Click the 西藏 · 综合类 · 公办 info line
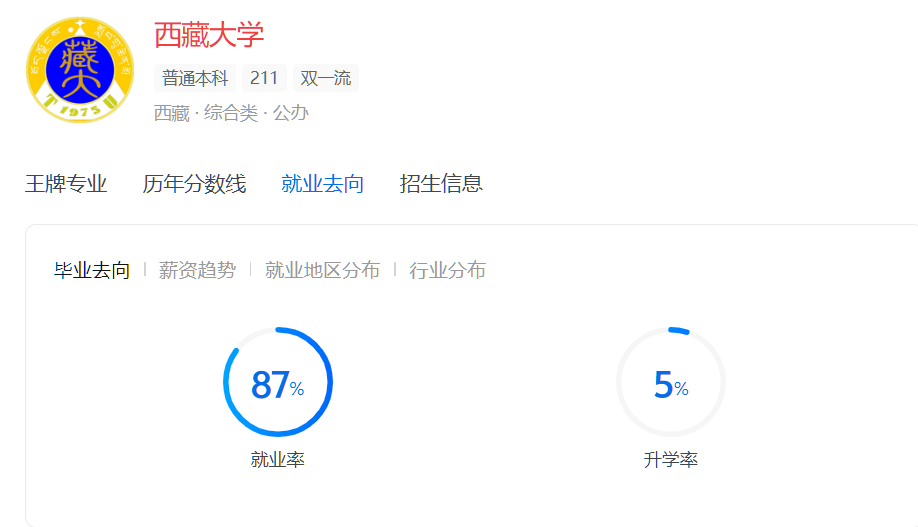Image resolution: width=918 pixels, height=527 pixels. pyautogui.click(x=231, y=113)
